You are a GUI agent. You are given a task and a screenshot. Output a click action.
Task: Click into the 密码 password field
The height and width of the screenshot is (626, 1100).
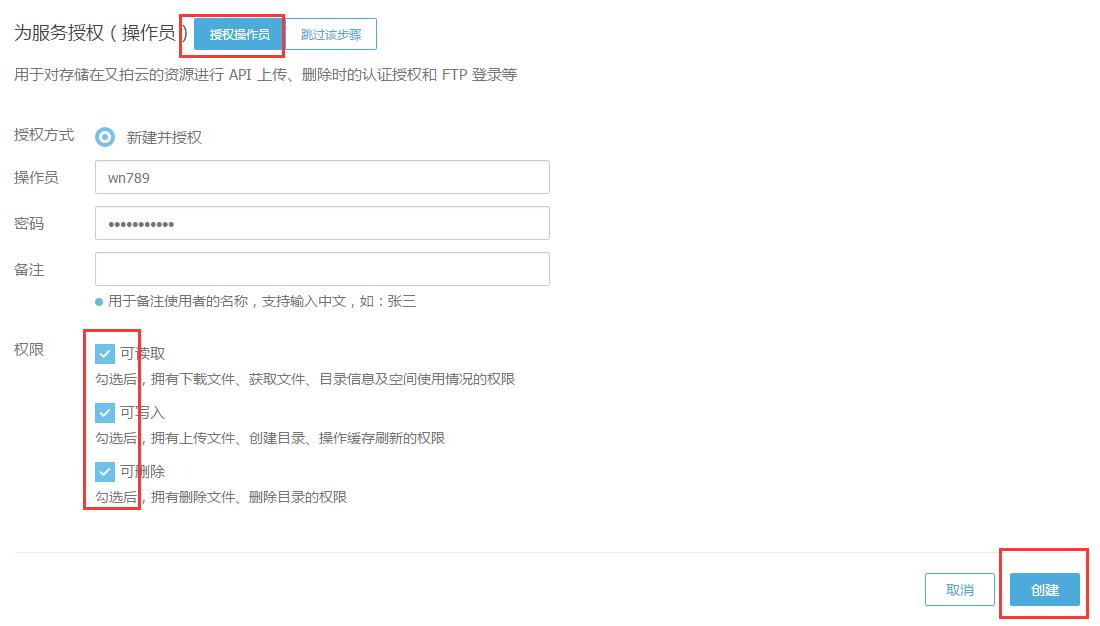tap(322, 223)
